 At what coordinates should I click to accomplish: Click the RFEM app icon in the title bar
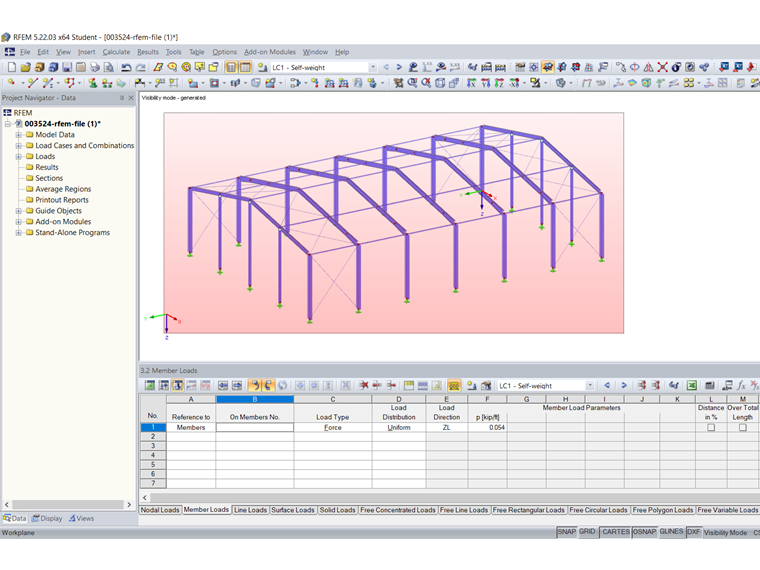(6, 37)
